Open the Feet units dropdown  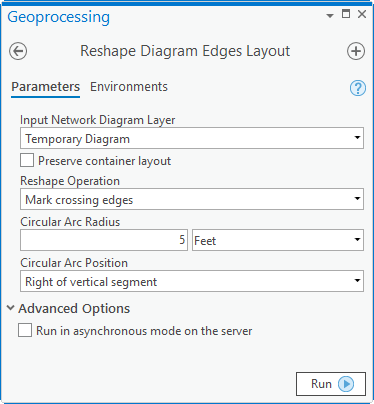click(278, 240)
